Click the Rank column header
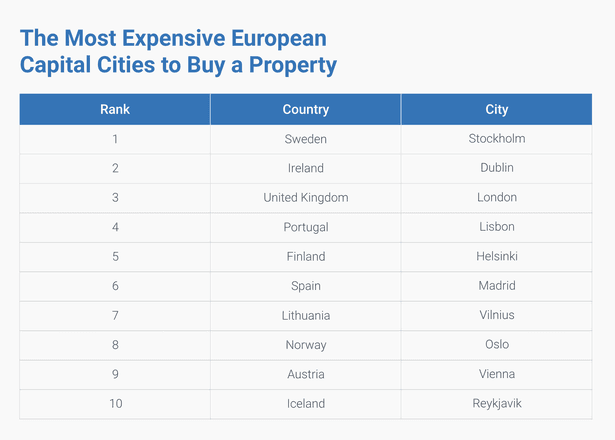 115,109
